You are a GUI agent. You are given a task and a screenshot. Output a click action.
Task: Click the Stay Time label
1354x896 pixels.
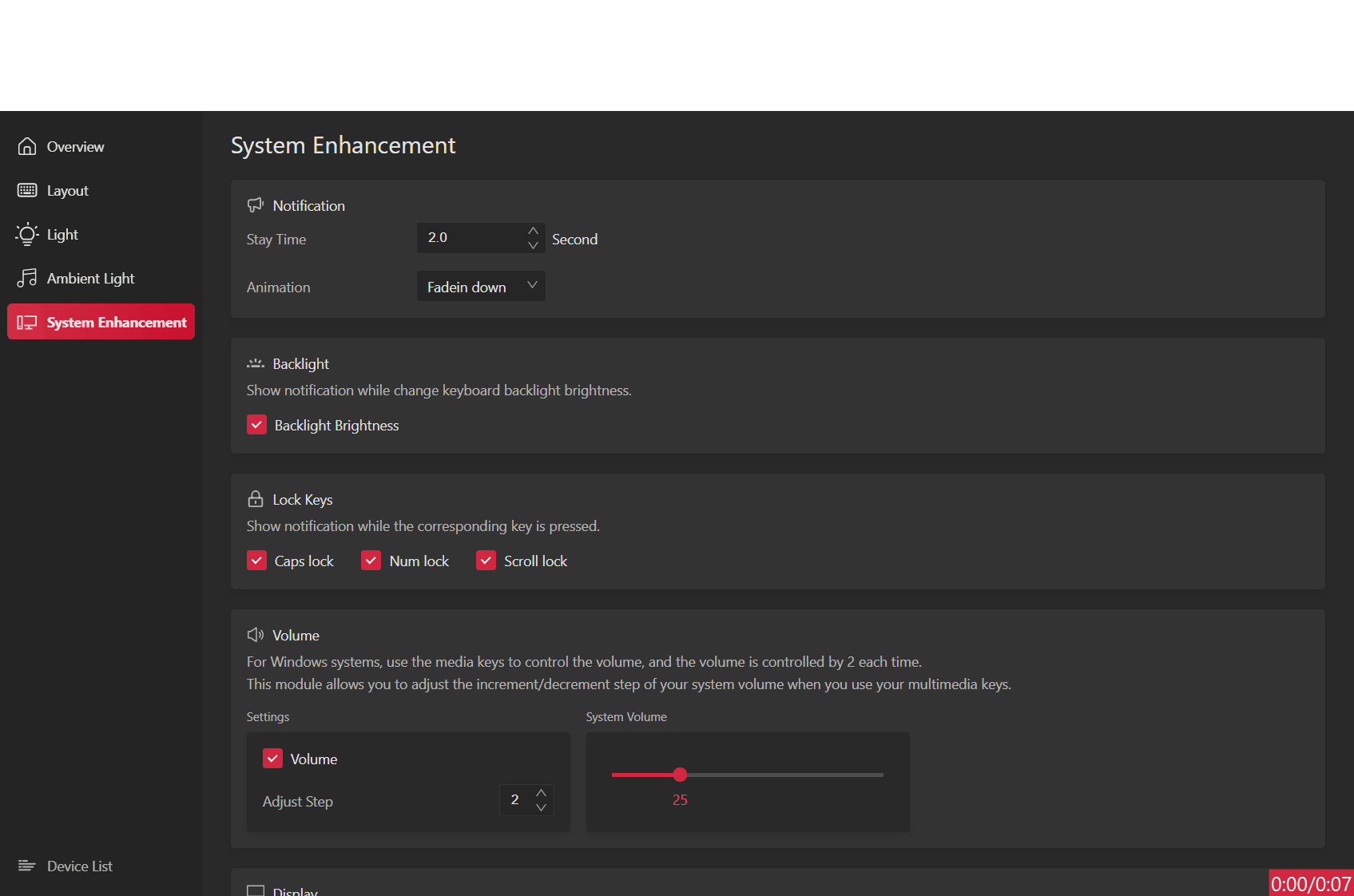(x=276, y=240)
